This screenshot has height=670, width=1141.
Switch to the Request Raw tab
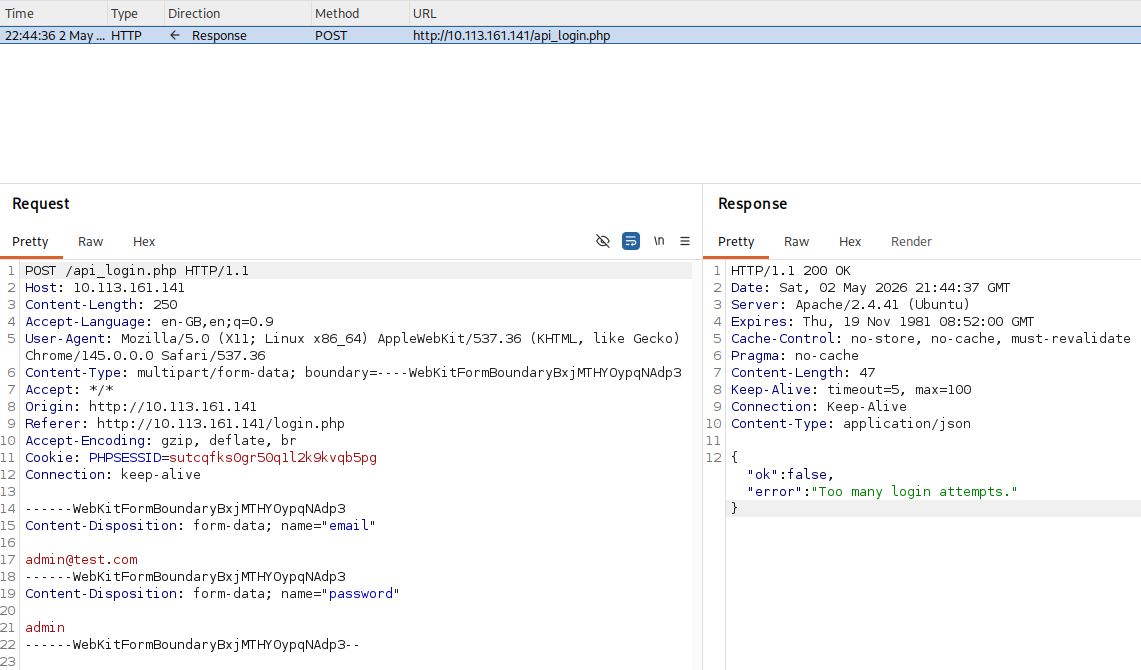coord(90,242)
